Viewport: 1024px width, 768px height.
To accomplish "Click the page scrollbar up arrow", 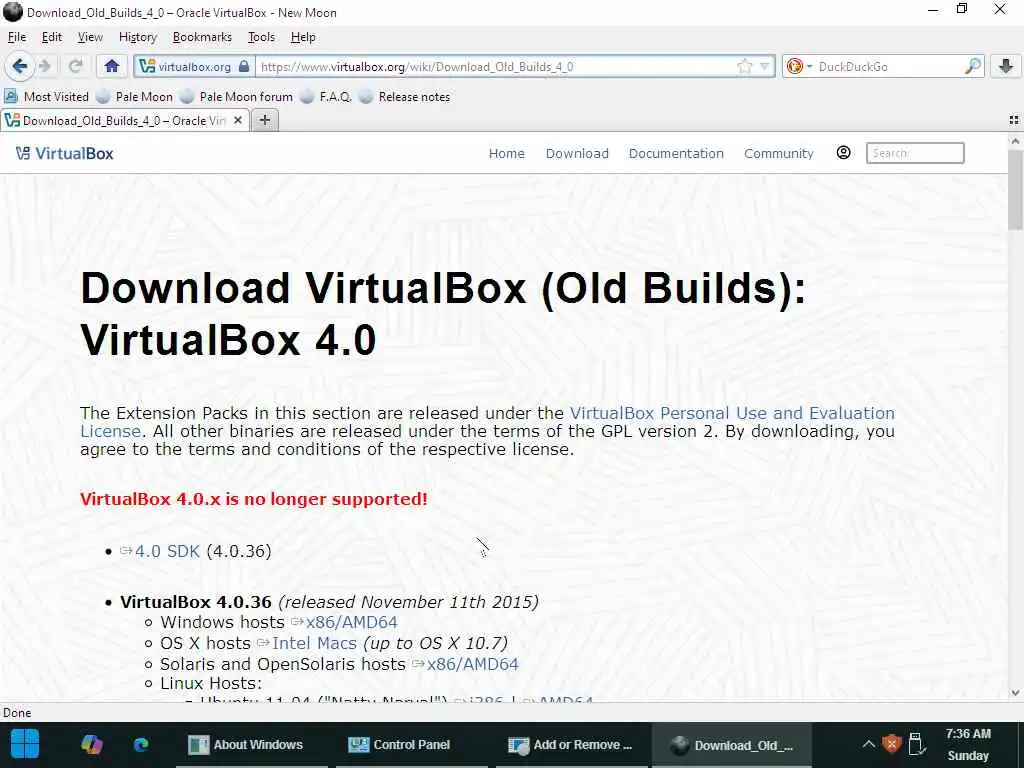I will pos(1015,141).
